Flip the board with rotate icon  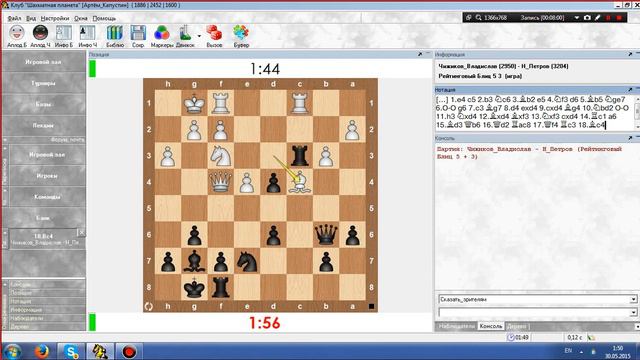(149, 307)
